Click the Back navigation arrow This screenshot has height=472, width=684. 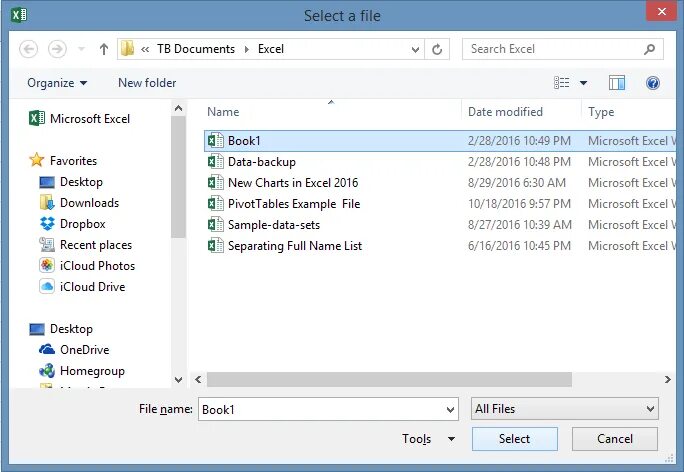click(x=28, y=49)
